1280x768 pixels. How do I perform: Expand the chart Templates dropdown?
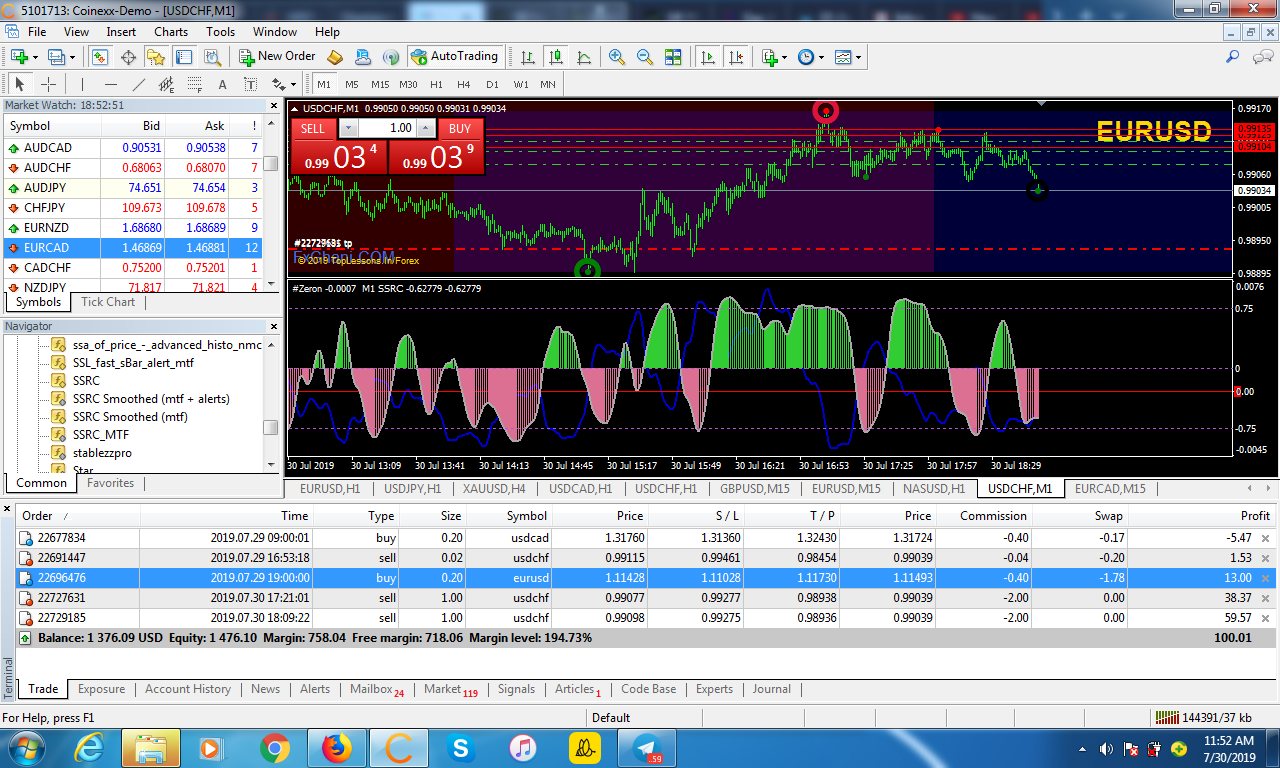[858, 57]
